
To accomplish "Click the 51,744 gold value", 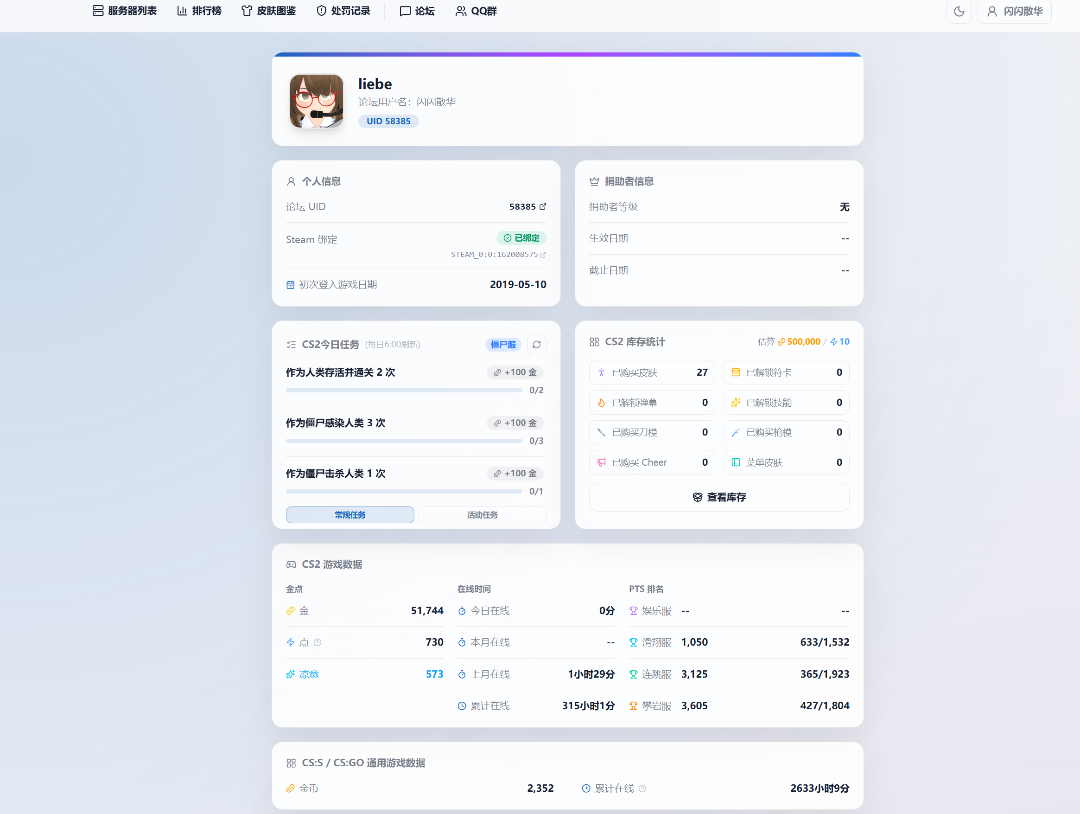I will (x=427, y=612).
